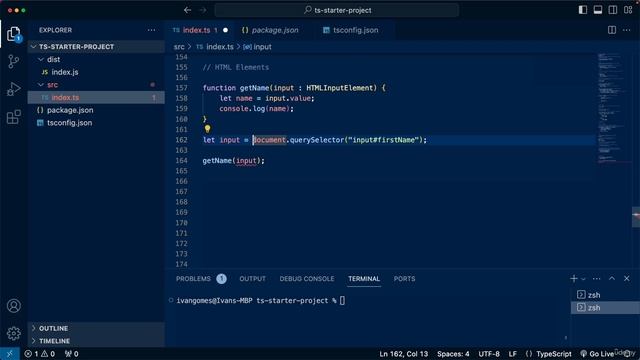Click the code minimap overview

(614, 108)
